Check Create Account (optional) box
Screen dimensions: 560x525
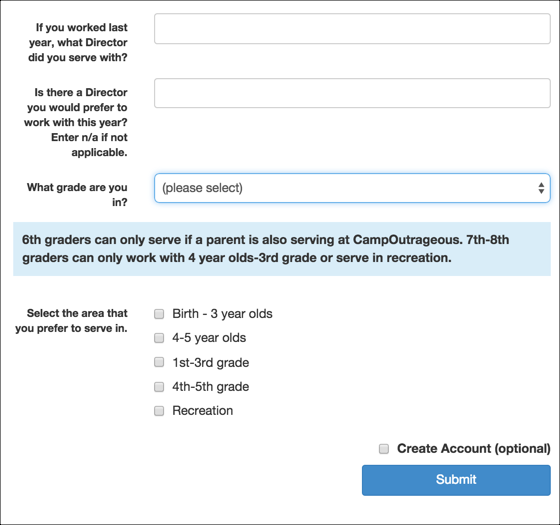tap(384, 449)
